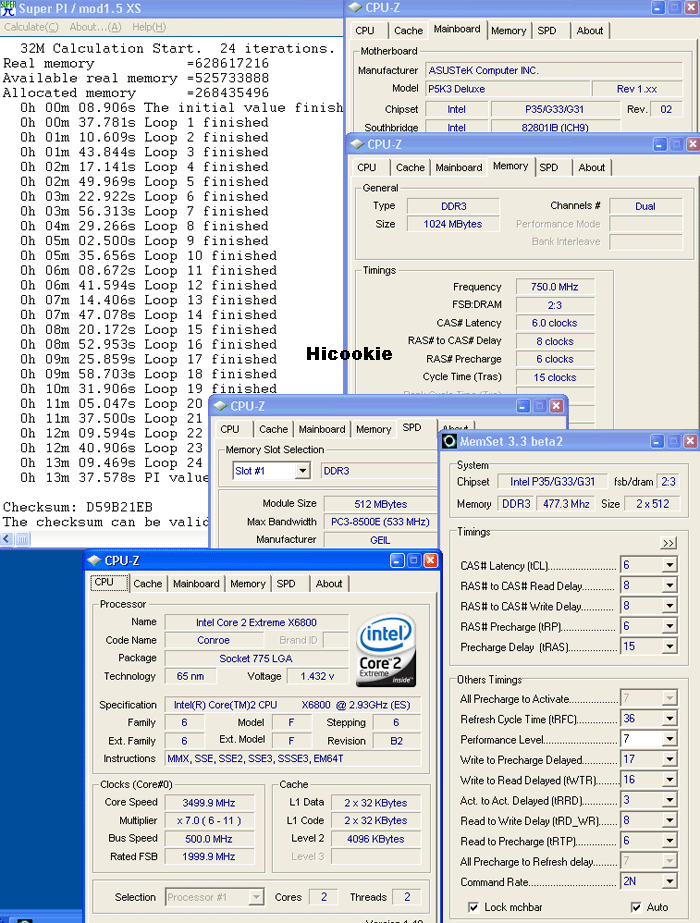The image size is (700, 923).
Task: Open the Act. to Act. Delayed (tRRD) dropdown
Action: [669, 800]
